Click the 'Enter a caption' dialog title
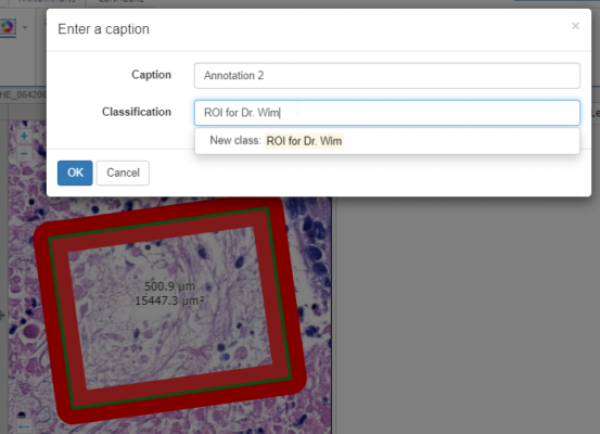 (x=104, y=29)
